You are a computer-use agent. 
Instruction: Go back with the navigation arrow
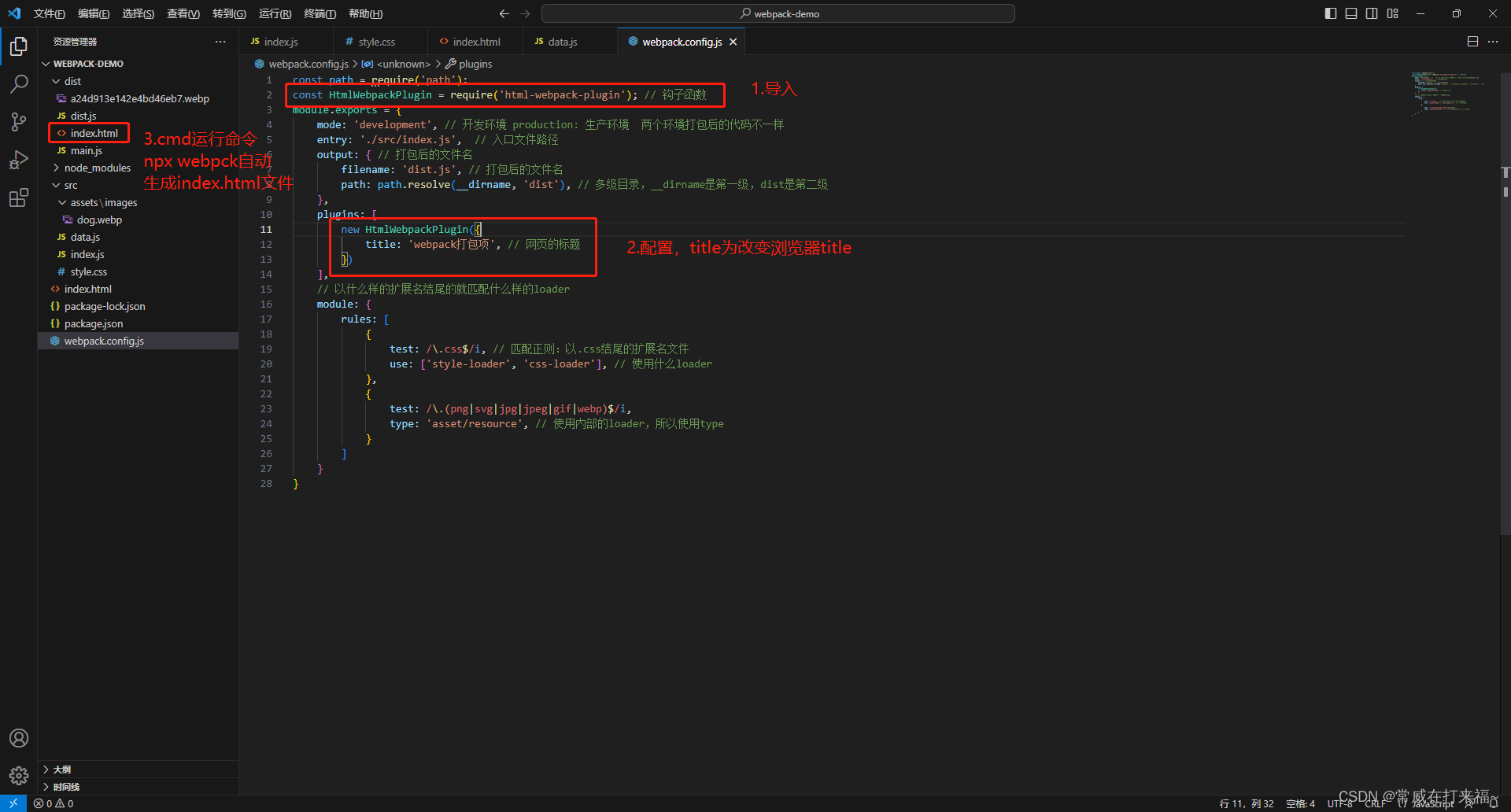pos(504,13)
